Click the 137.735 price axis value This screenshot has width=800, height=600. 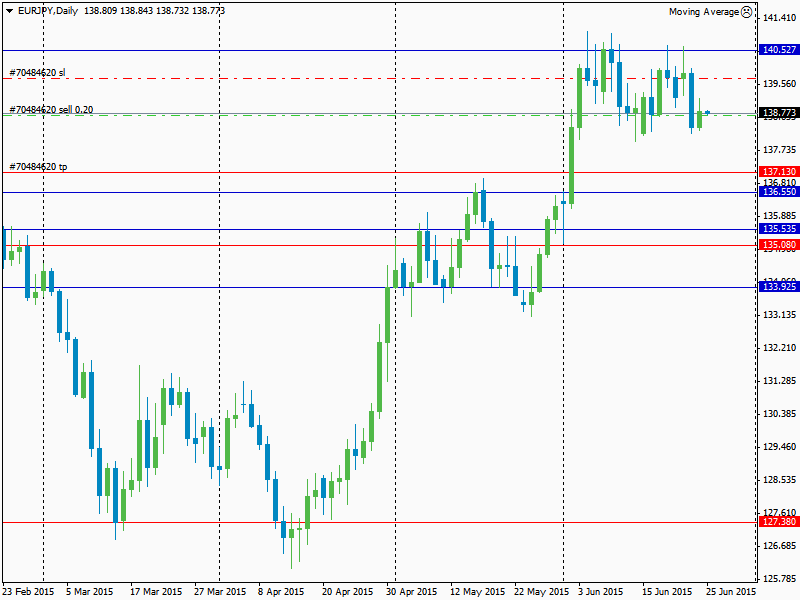pyautogui.click(x=779, y=149)
